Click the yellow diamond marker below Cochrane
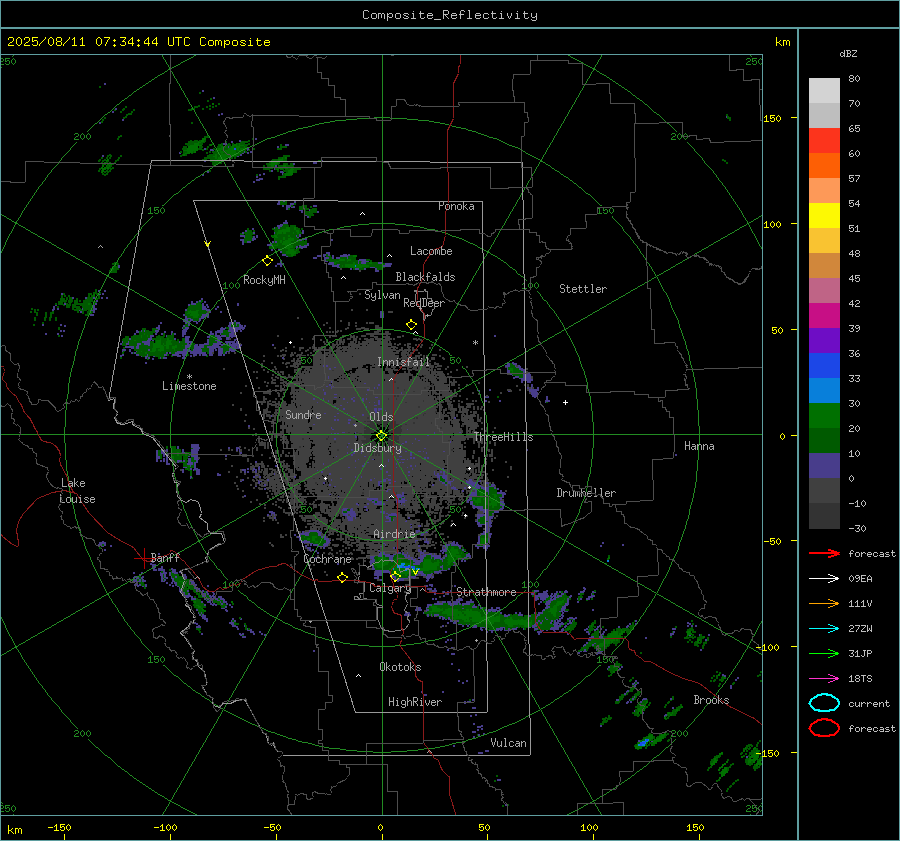The width and height of the screenshot is (900, 841). pos(342,577)
